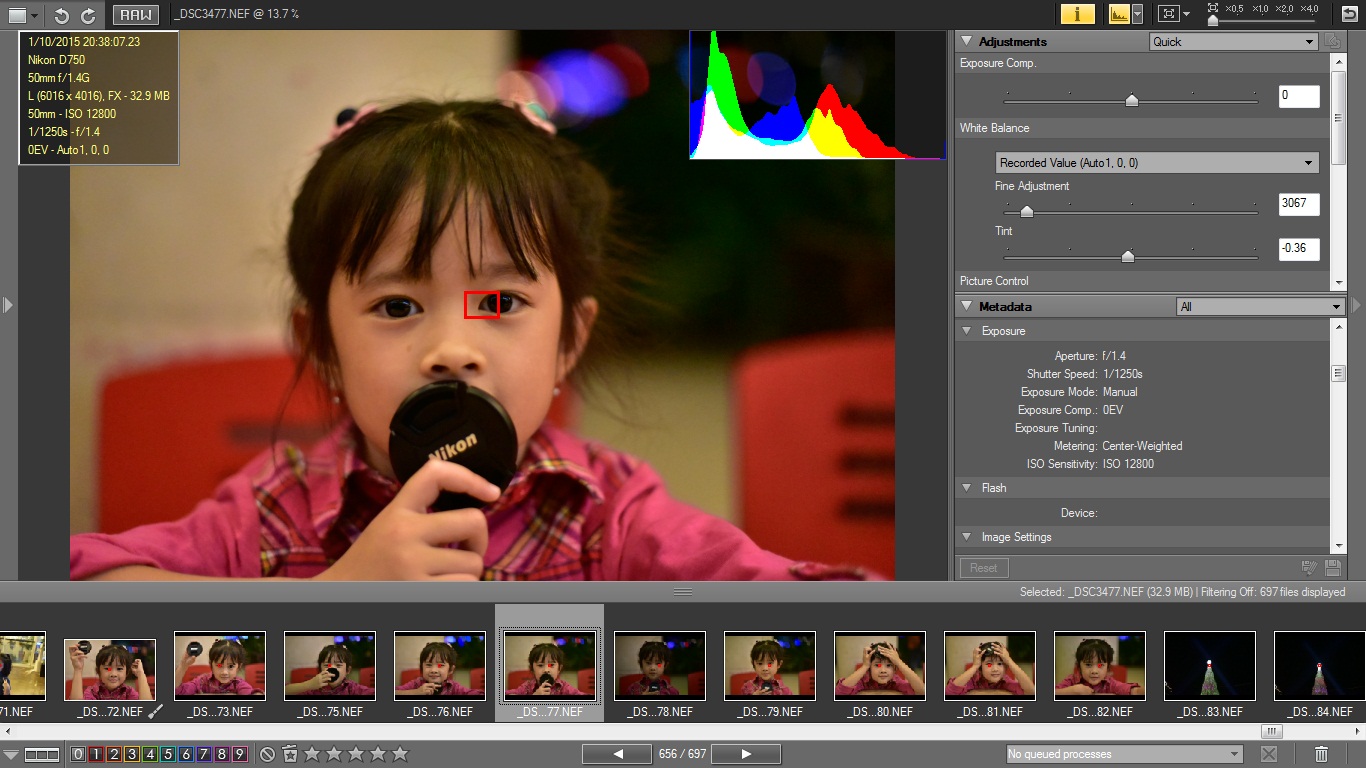The width and height of the screenshot is (1366, 768).
Task: Click the RAW view button
Action: pyautogui.click(x=135, y=15)
